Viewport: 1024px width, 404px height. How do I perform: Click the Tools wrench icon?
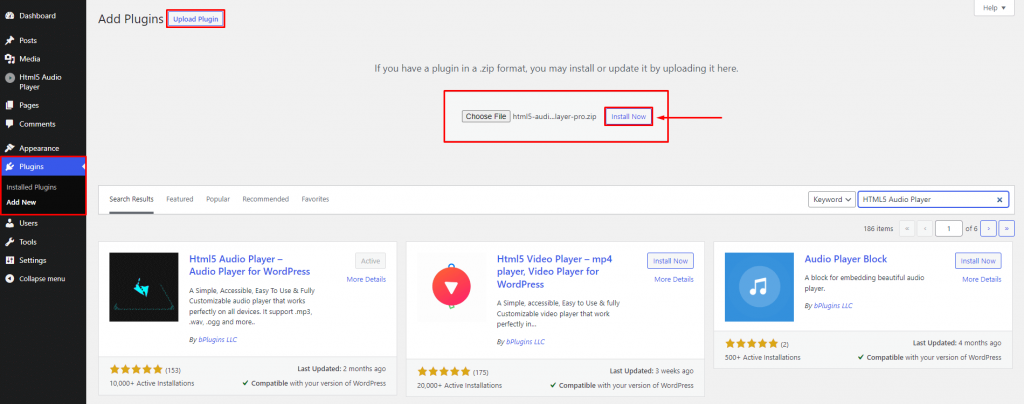[x=10, y=242]
